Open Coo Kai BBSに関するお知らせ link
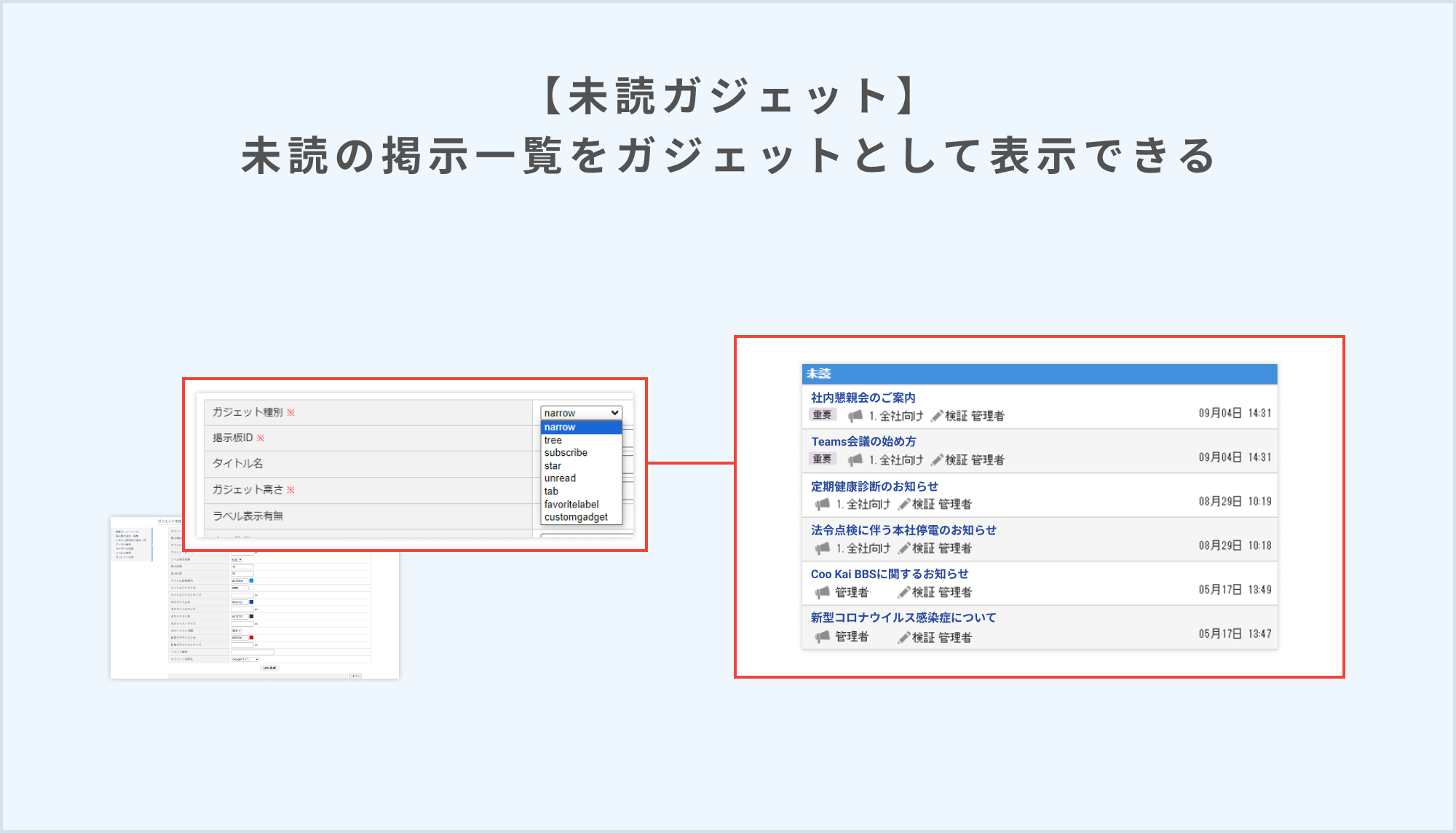The height and width of the screenshot is (833, 1456). pos(890,574)
